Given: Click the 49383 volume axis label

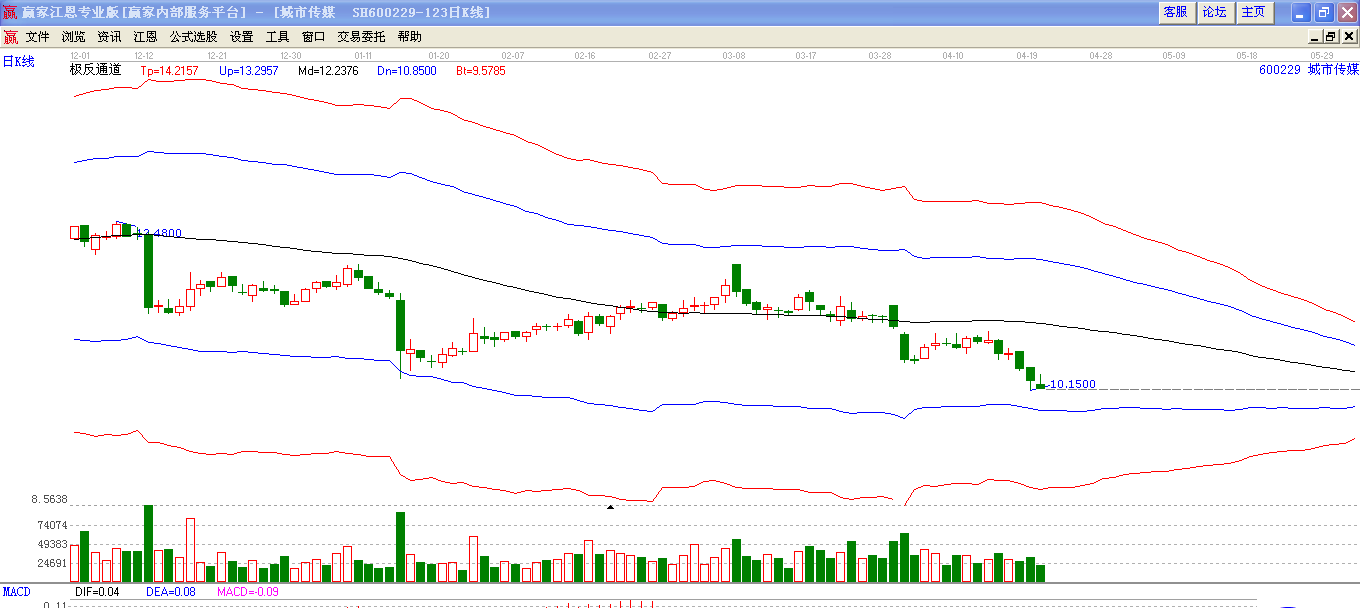Looking at the screenshot, I should click(x=52, y=545).
